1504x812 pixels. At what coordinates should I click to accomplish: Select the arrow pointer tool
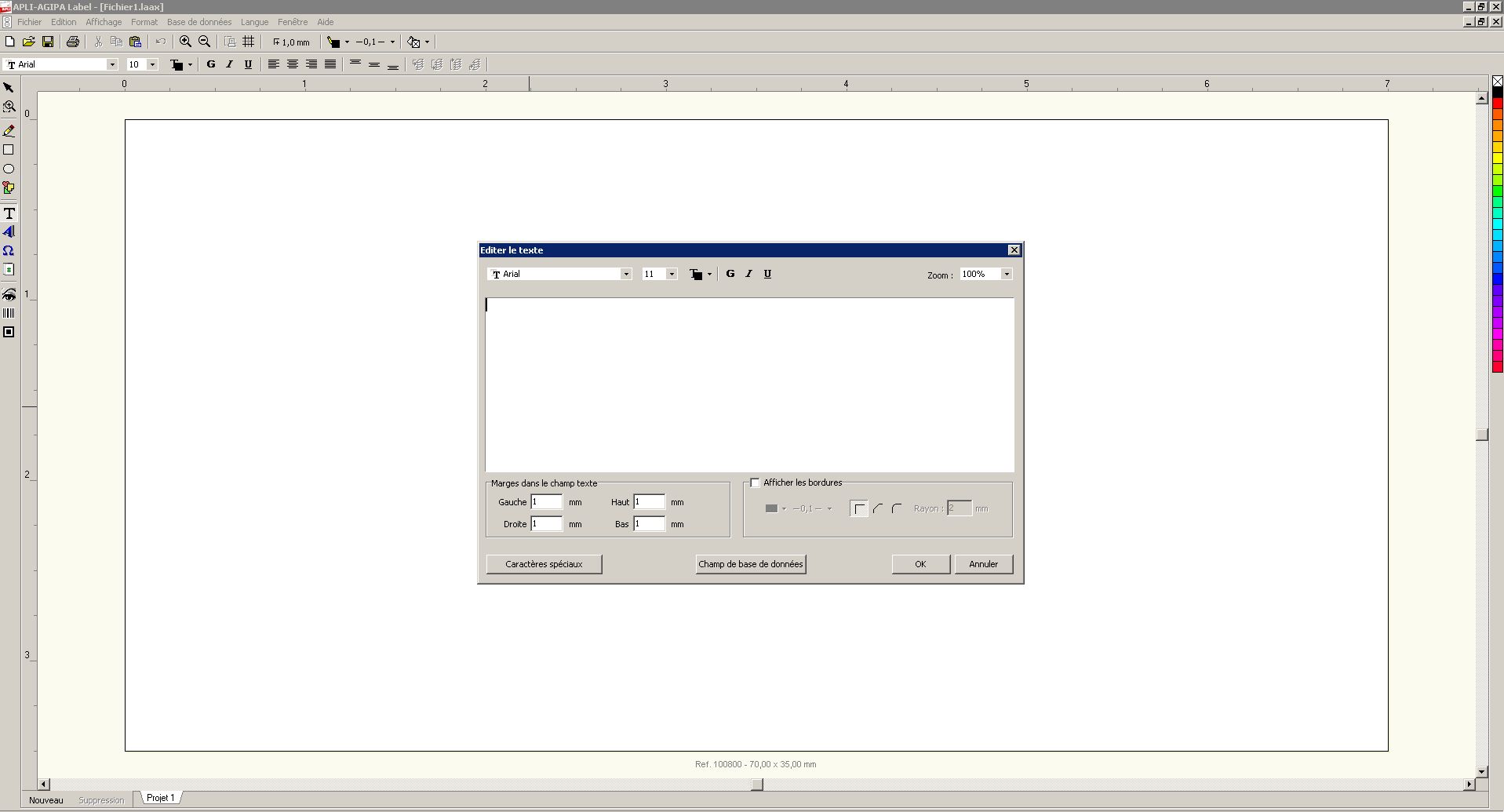pos(9,88)
